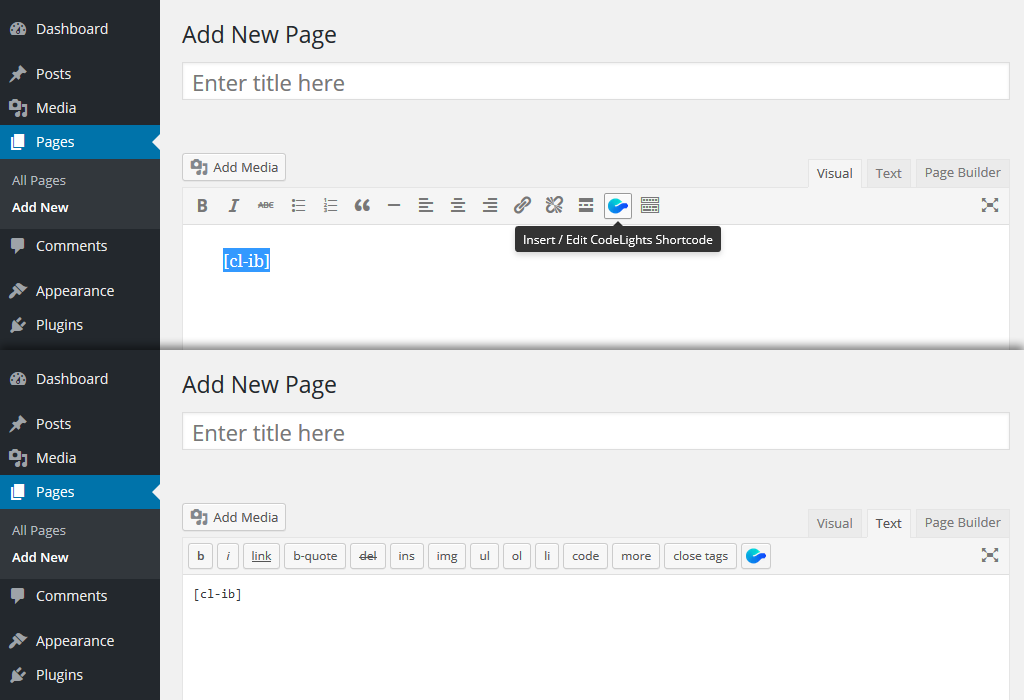Viewport: 1024px width, 700px height.
Task: Open Posts in the lower sidebar
Action: [x=80, y=424]
